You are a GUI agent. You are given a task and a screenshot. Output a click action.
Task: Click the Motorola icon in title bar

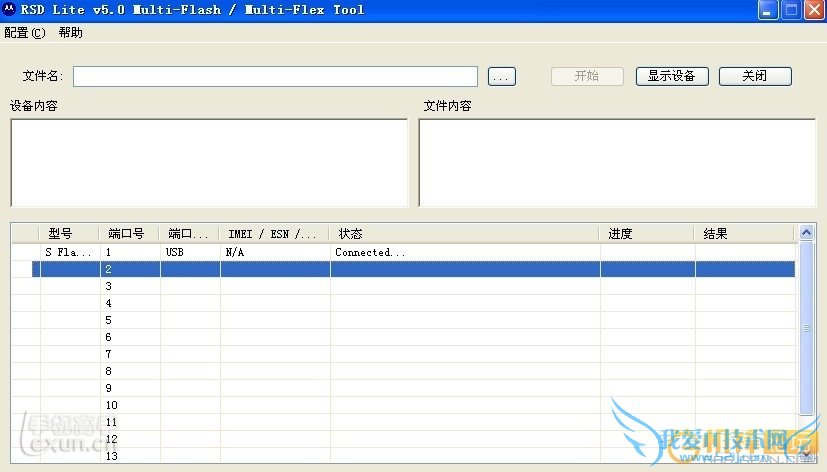(x=9, y=9)
